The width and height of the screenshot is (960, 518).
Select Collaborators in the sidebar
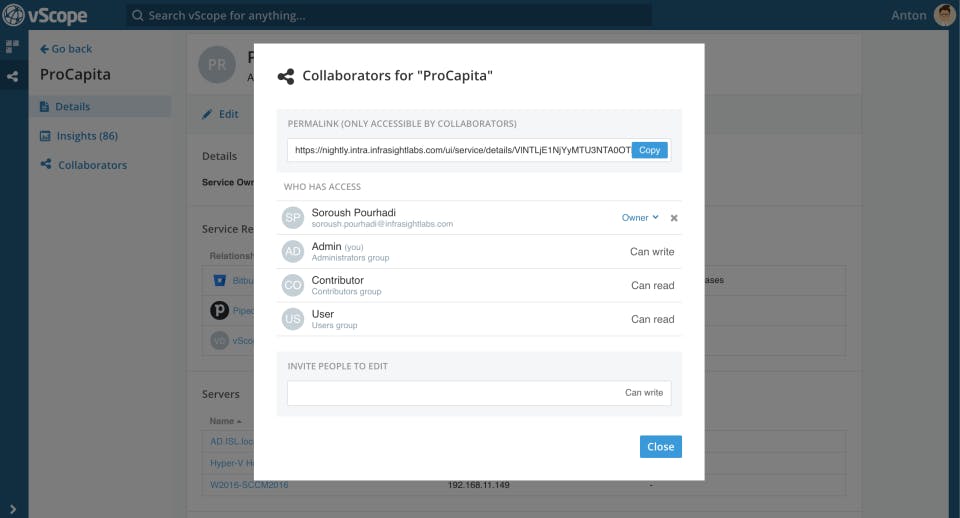tap(92, 165)
